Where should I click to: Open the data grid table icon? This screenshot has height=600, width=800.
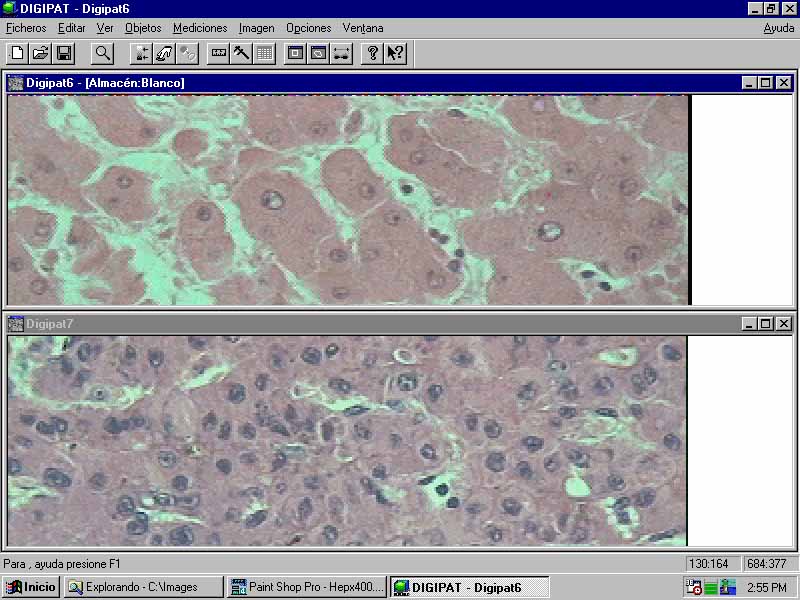(x=264, y=53)
